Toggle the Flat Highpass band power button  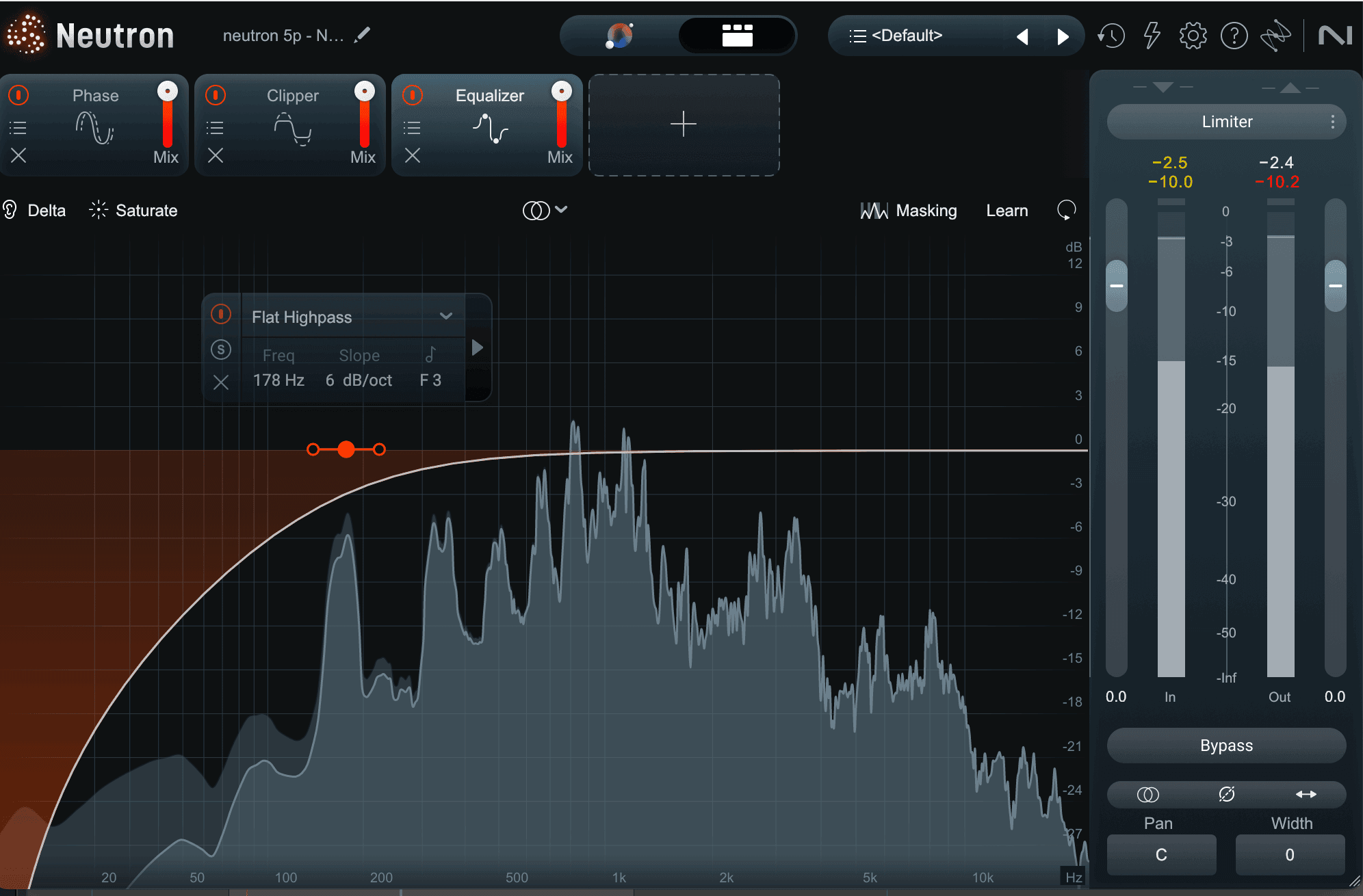click(221, 314)
